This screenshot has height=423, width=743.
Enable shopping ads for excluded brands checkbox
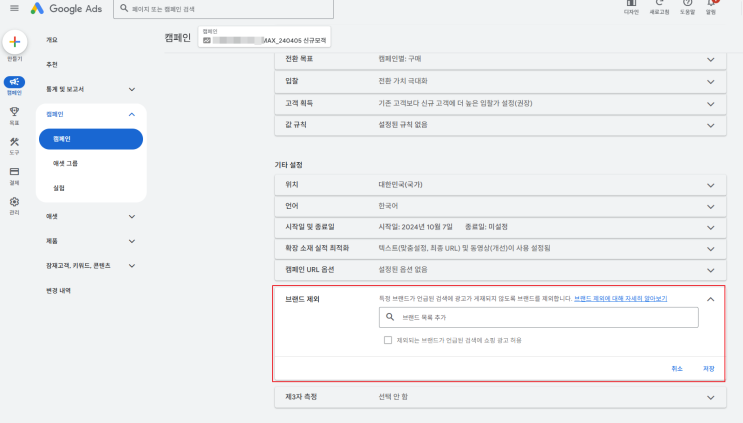[x=388, y=340]
